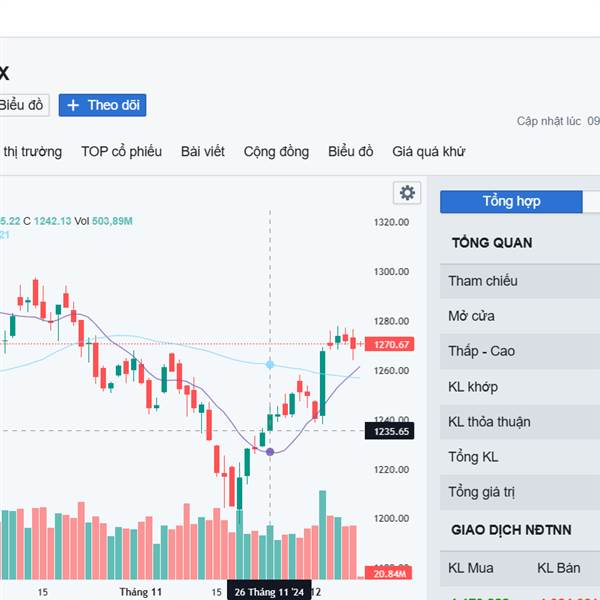Click the red 1270.67 price label
Screen dimensions: 600x600
389,344
